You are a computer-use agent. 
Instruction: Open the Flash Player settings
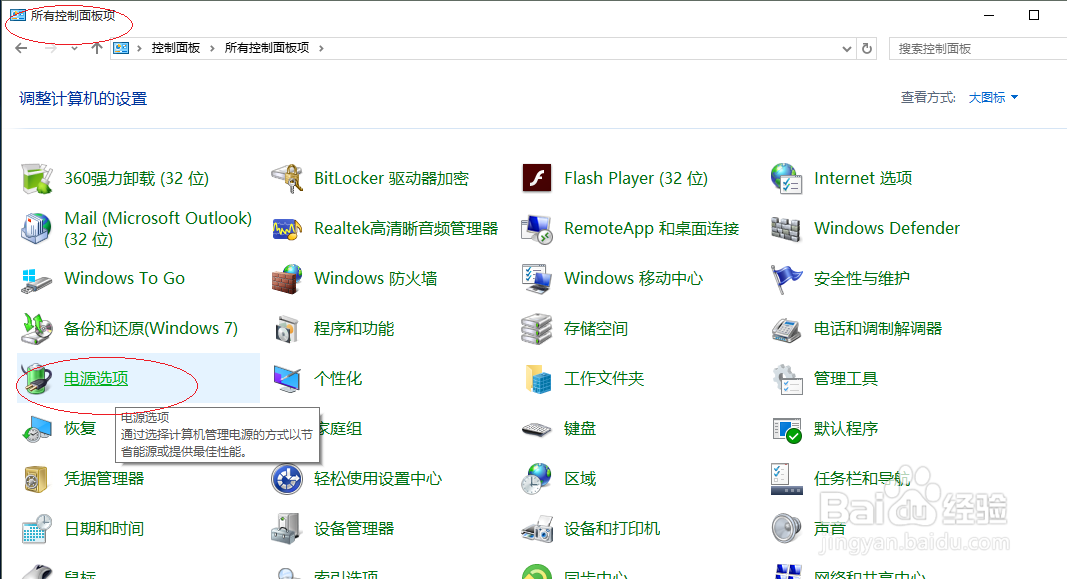point(636,177)
